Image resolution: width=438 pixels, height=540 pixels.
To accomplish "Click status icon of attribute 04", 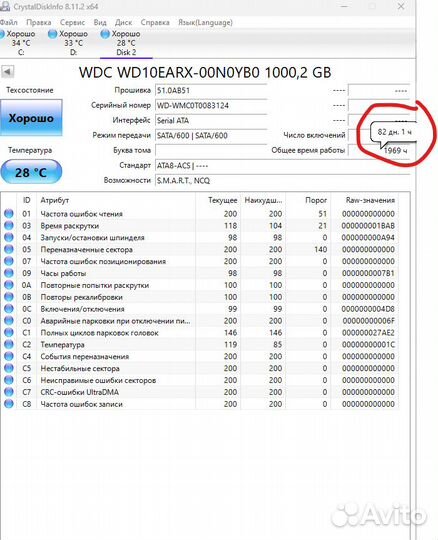I will pyautogui.click(x=9, y=237).
